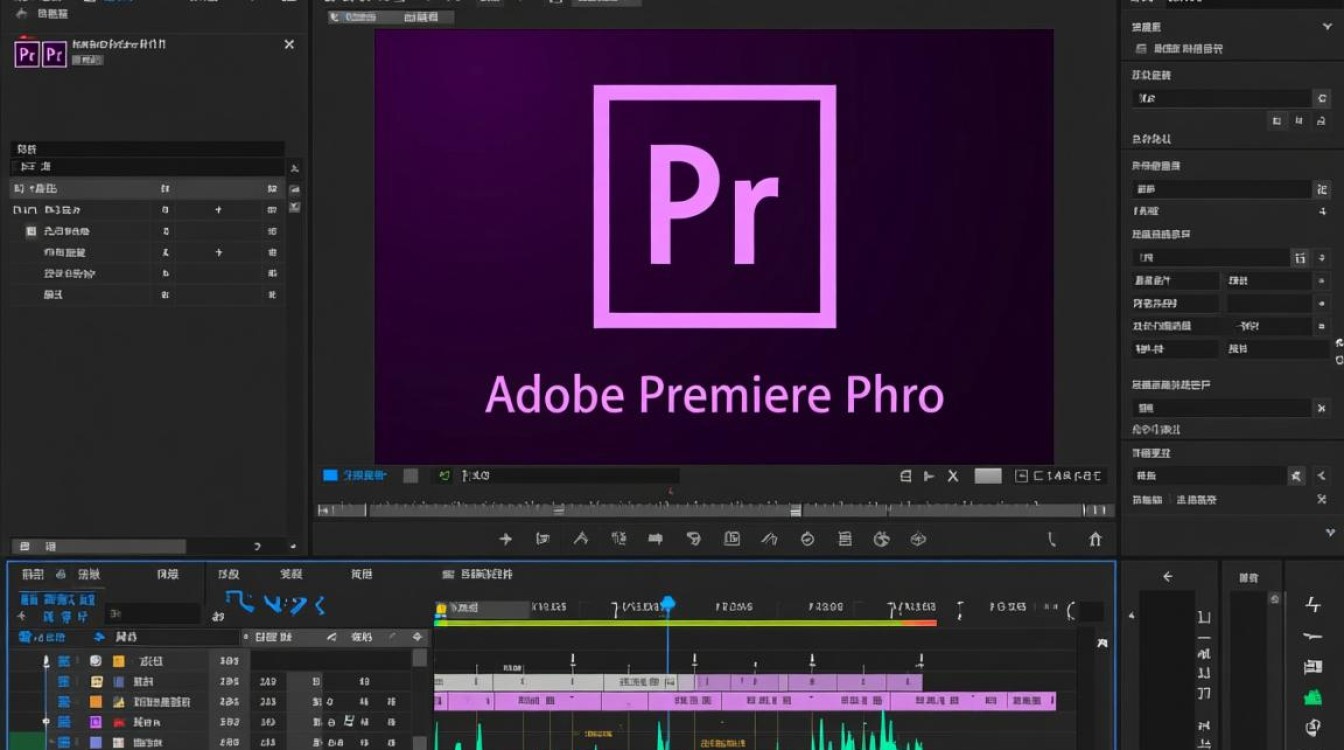
Task: Click the globe icon in monitor transport bar
Action: pos(881,539)
